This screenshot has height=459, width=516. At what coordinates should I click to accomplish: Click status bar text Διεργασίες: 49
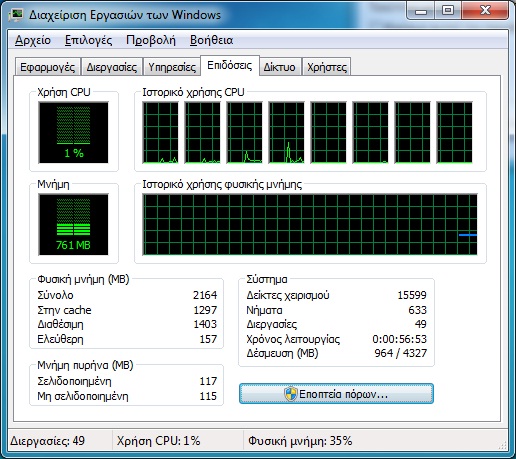(48, 441)
